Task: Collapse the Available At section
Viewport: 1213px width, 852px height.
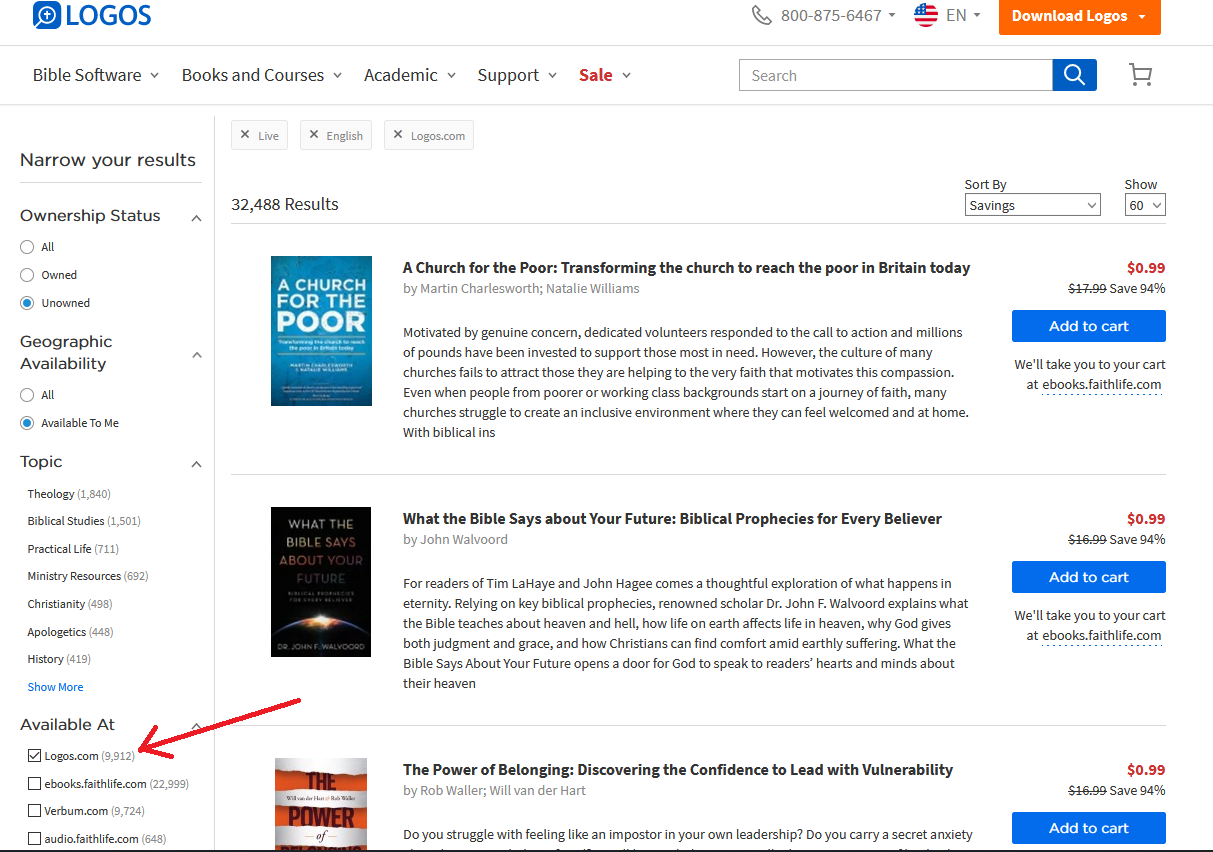Action: (196, 726)
